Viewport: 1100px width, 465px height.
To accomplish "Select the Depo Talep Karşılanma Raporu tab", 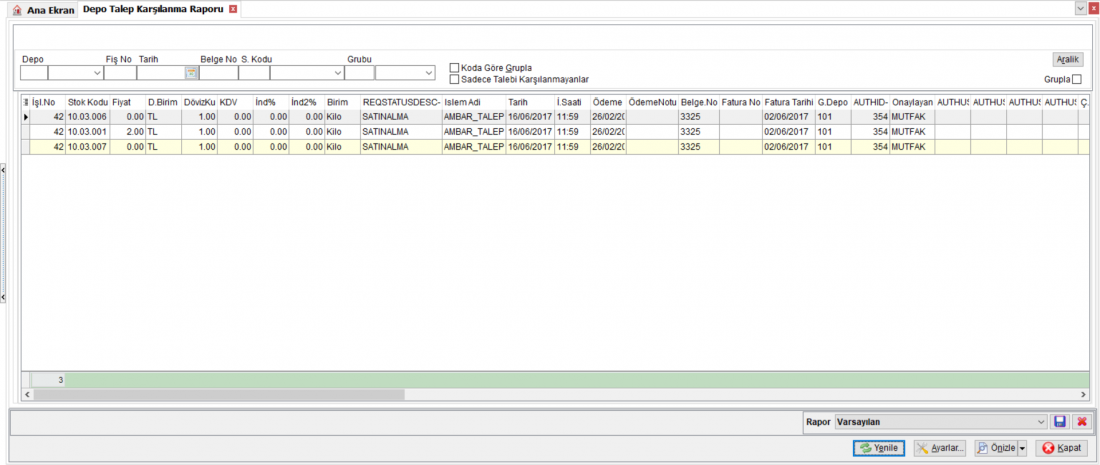I will [x=154, y=10].
